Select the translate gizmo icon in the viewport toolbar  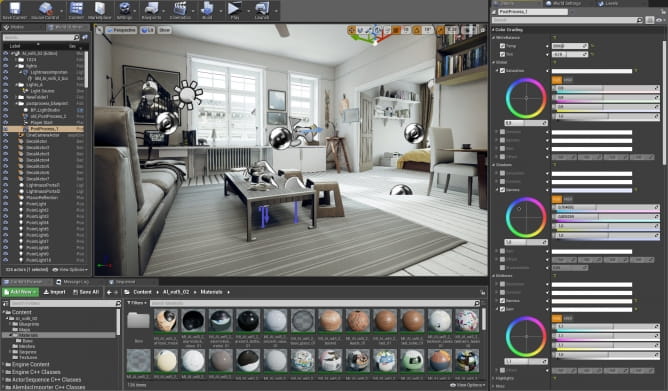click(351, 30)
